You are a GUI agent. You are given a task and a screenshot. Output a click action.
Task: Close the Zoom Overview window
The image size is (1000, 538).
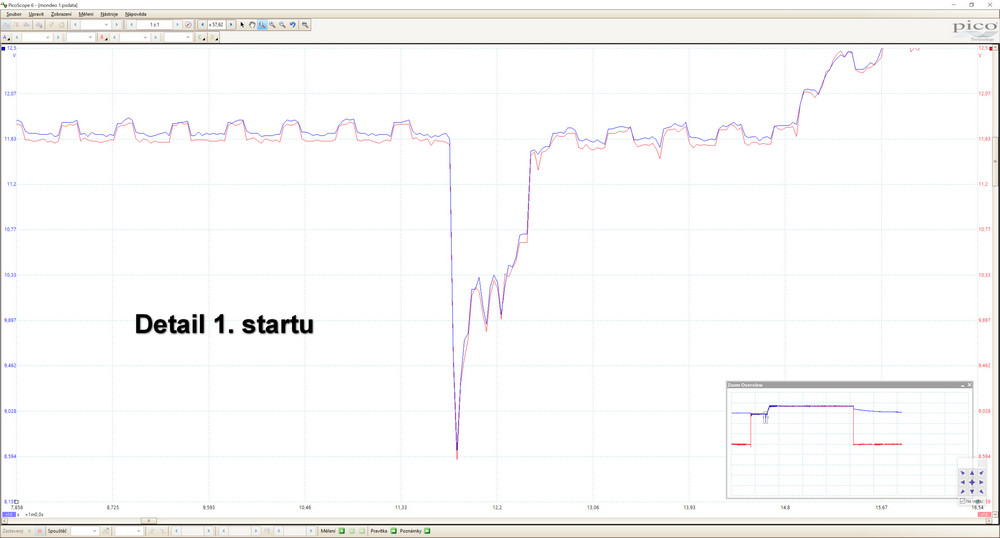pos(967,385)
